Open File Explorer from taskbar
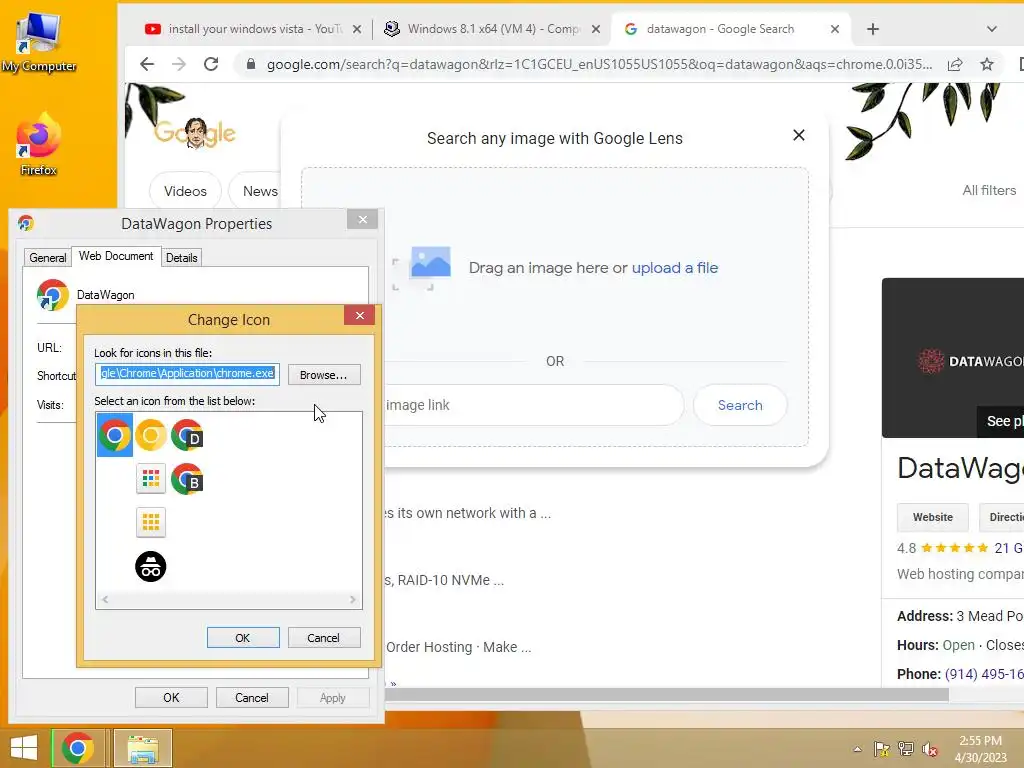1024x768 pixels. click(143, 748)
